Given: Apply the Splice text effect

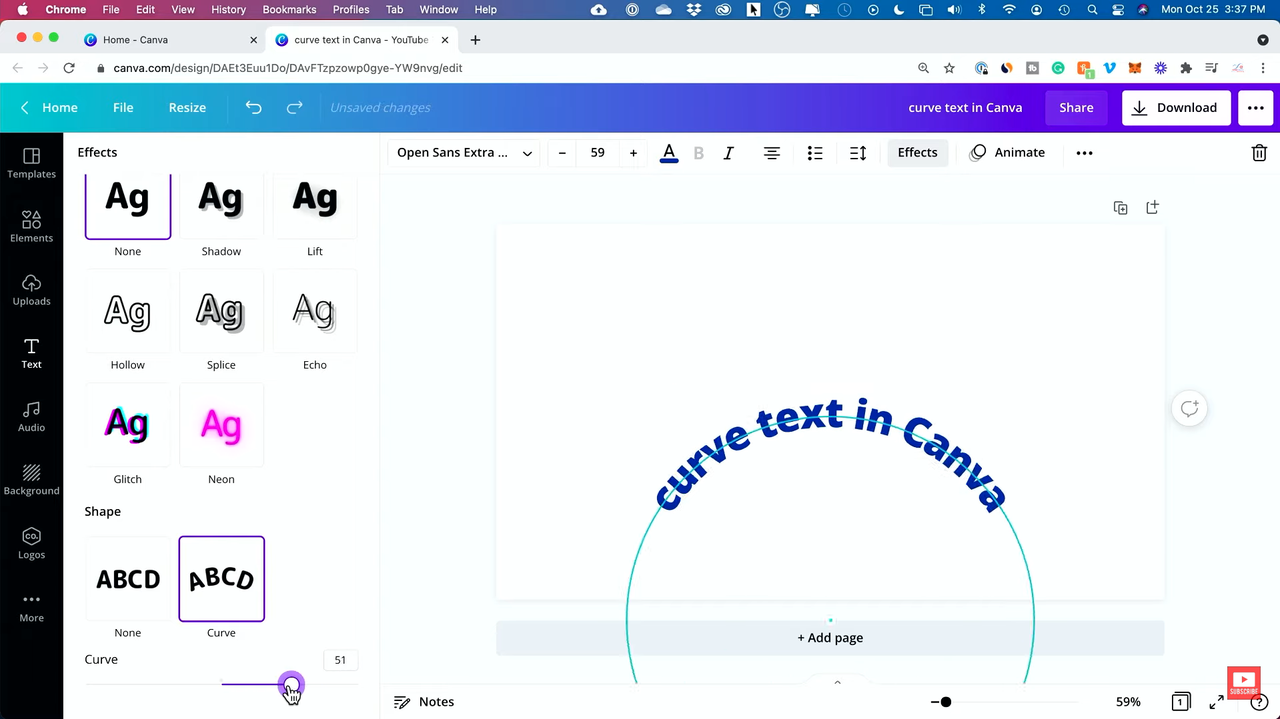Looking at the screenshot, I should point(221,311).
